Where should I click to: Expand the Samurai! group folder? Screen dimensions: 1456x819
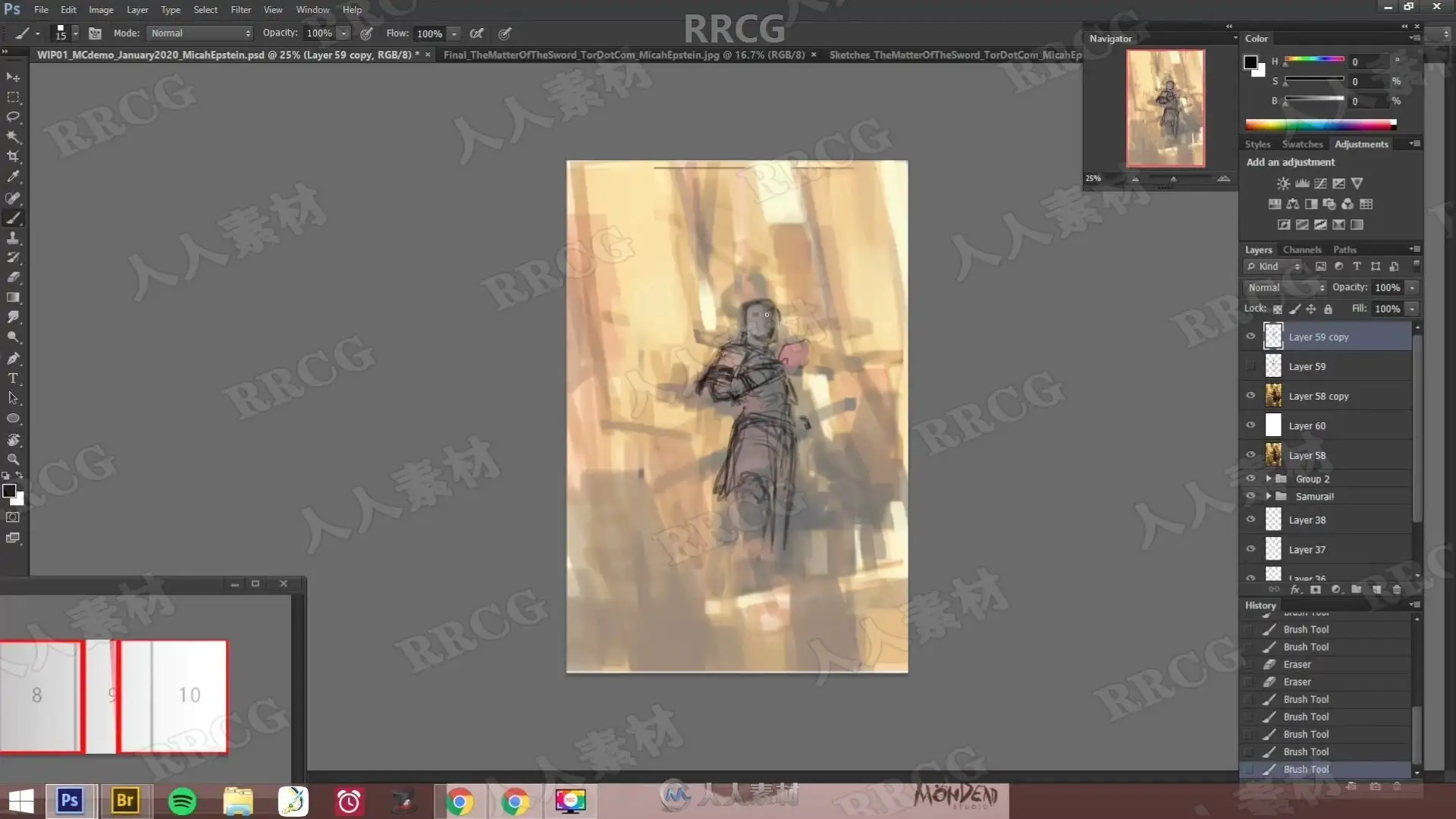[x=1269, y=496]
